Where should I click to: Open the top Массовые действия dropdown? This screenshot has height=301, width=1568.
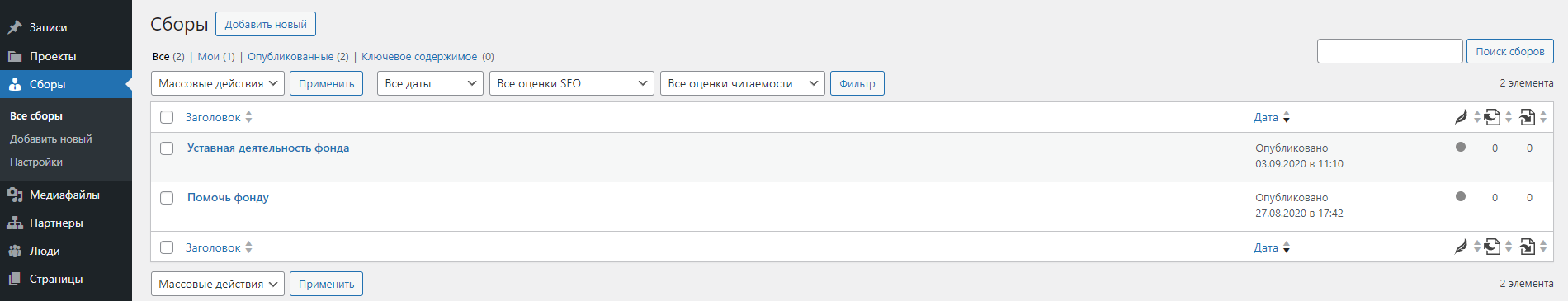pyautogui.click(x=218, y=83)
